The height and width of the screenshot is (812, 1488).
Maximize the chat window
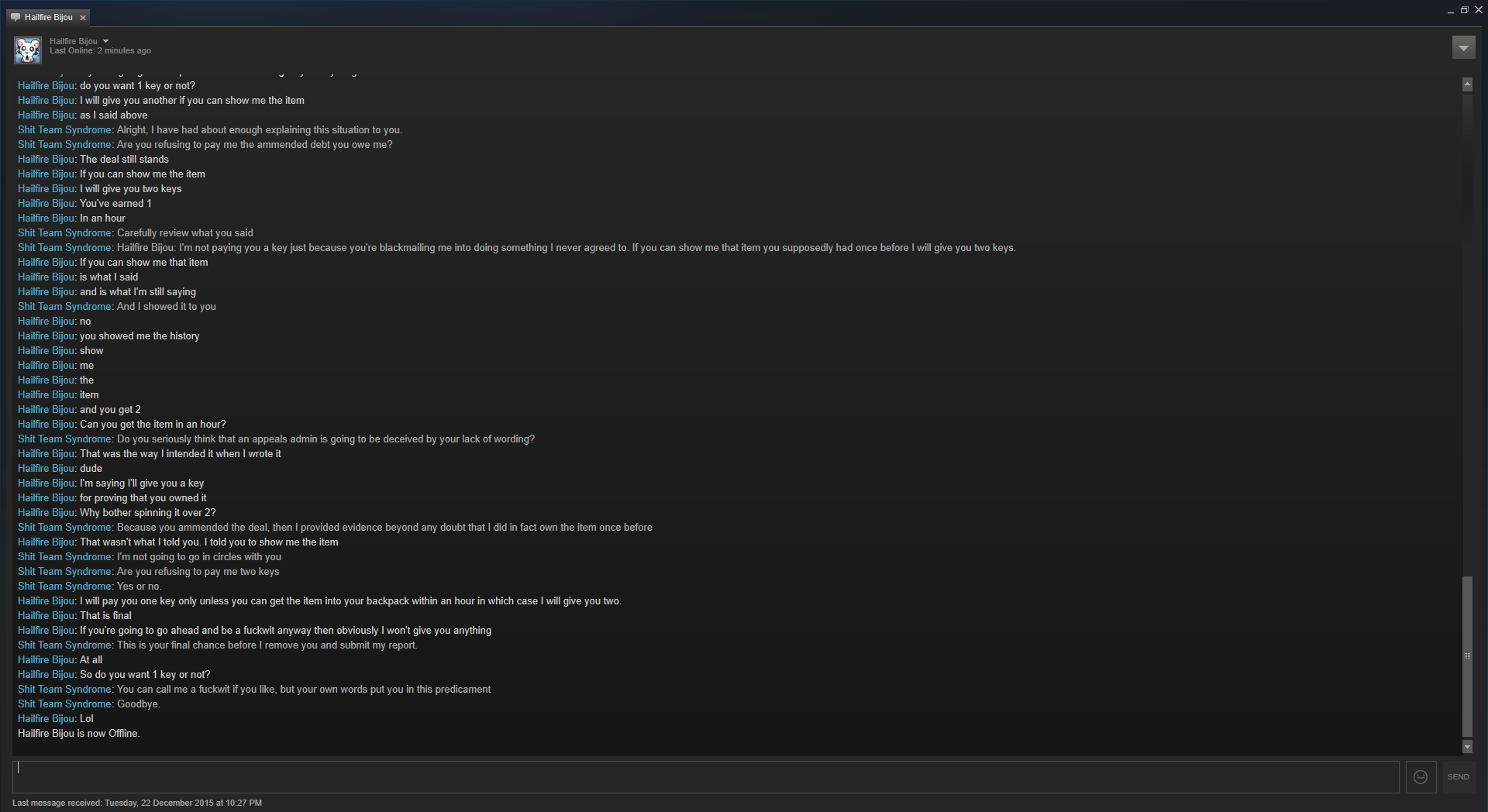[x=1464, y=10]
